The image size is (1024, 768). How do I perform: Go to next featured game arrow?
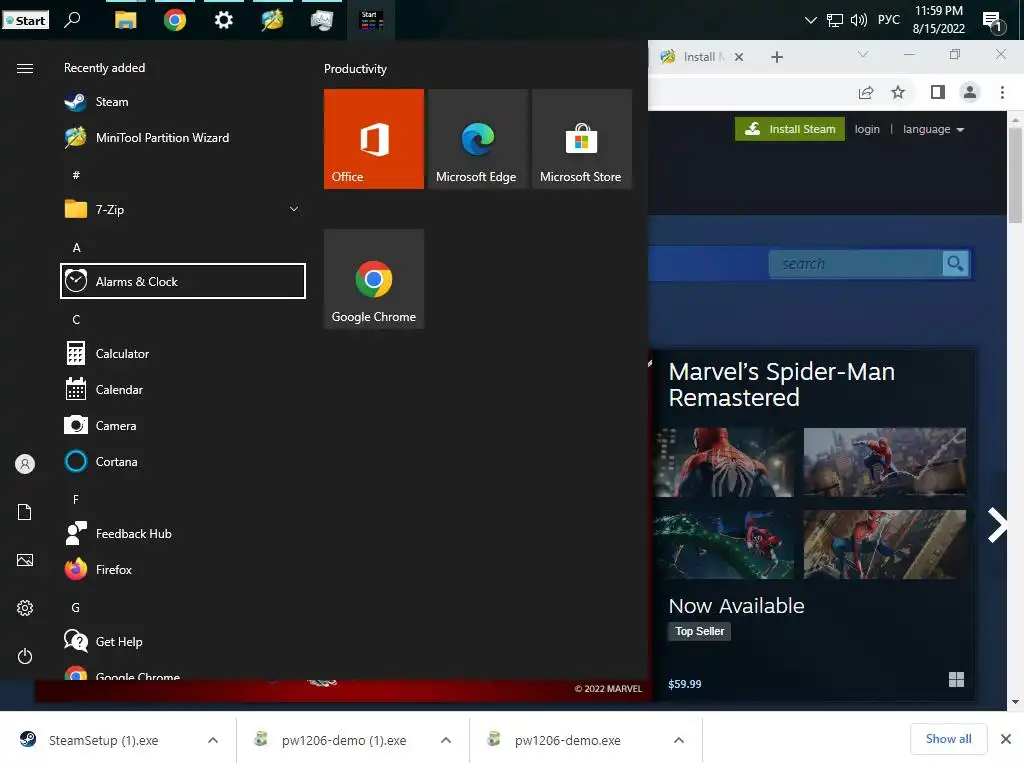tap(997, 525)
